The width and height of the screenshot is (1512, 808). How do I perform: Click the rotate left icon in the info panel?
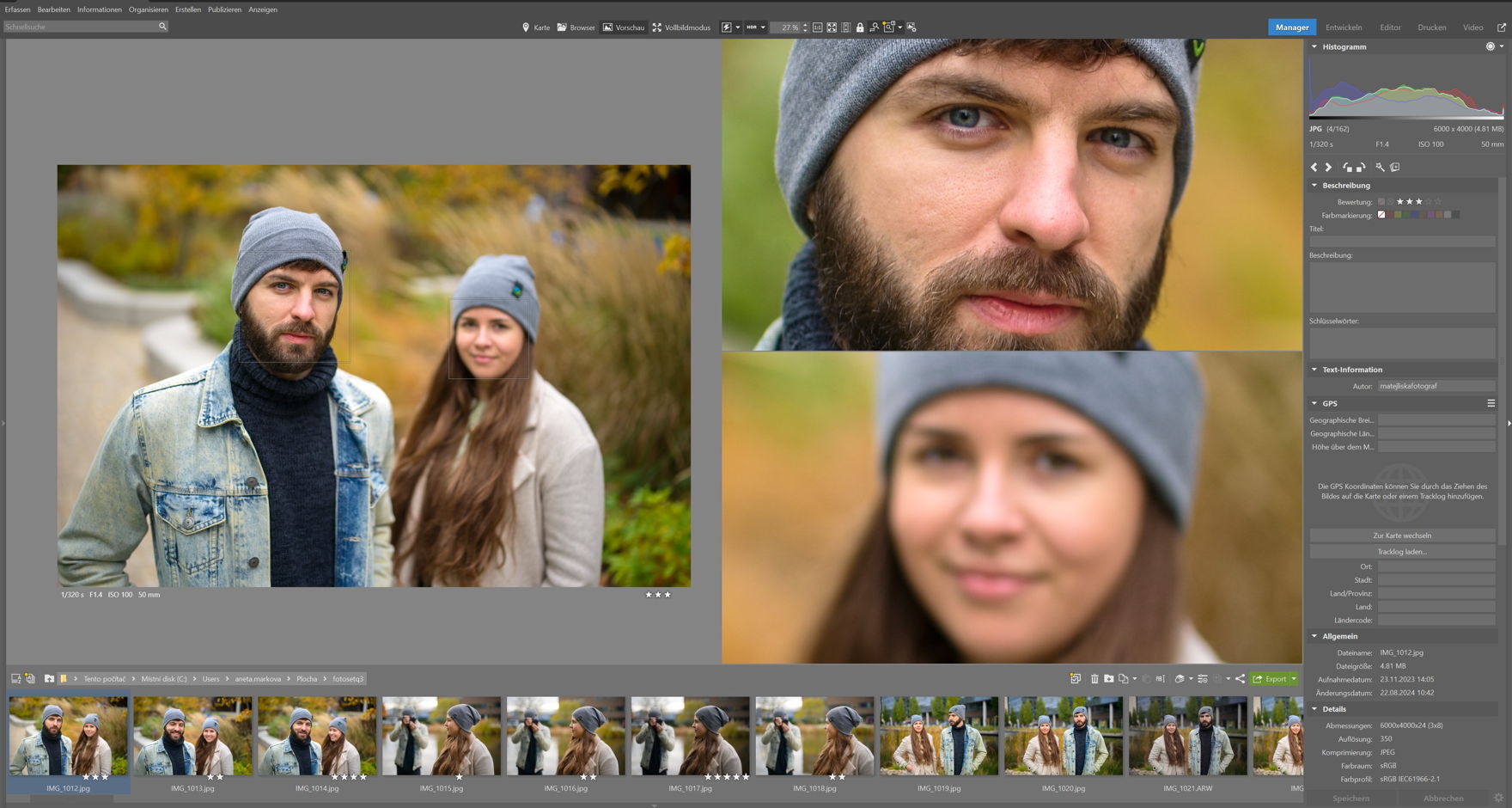(1346, 168)
